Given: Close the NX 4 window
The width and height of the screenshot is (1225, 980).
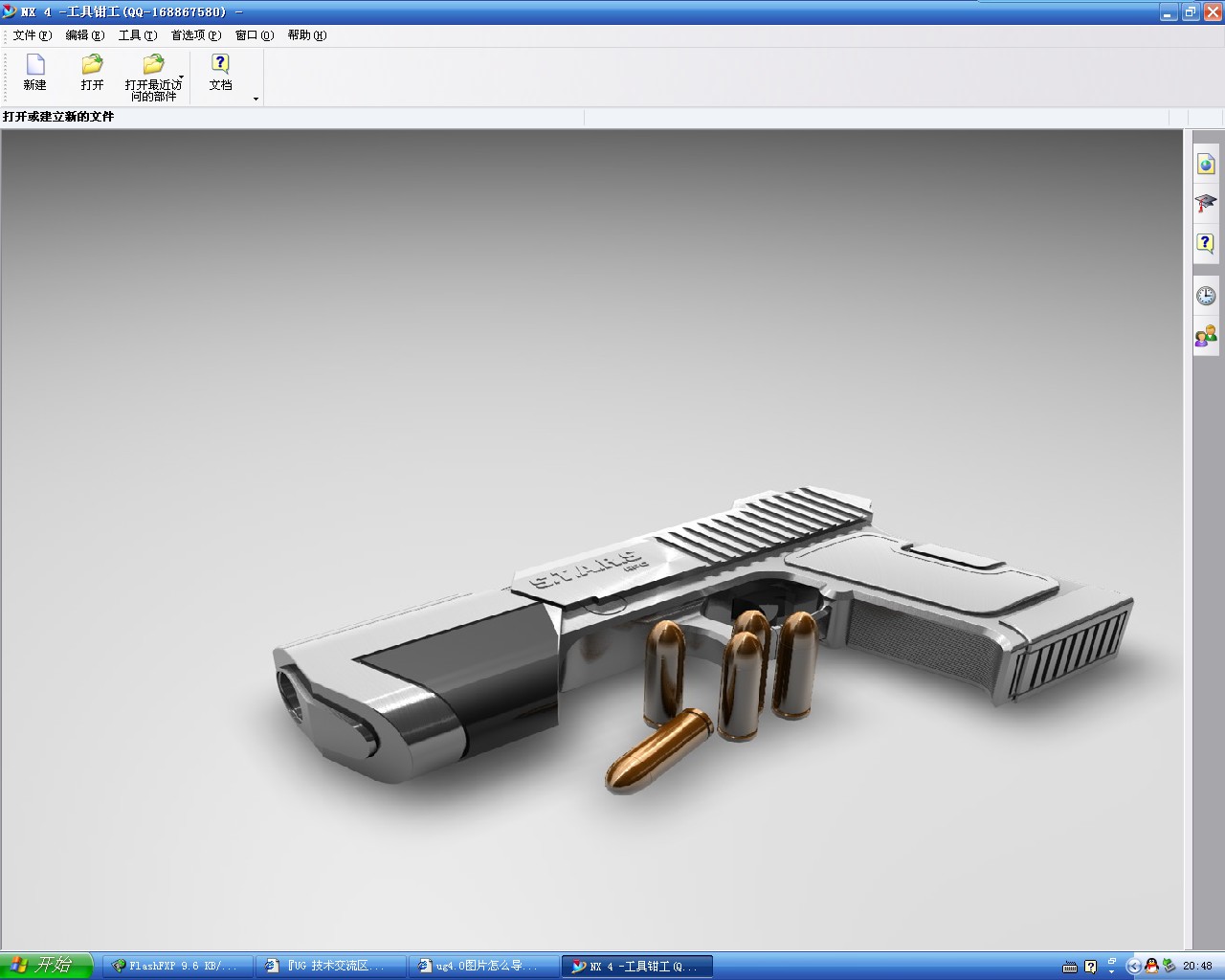Looking at the screenshot, I should [x=1212, y=12].
